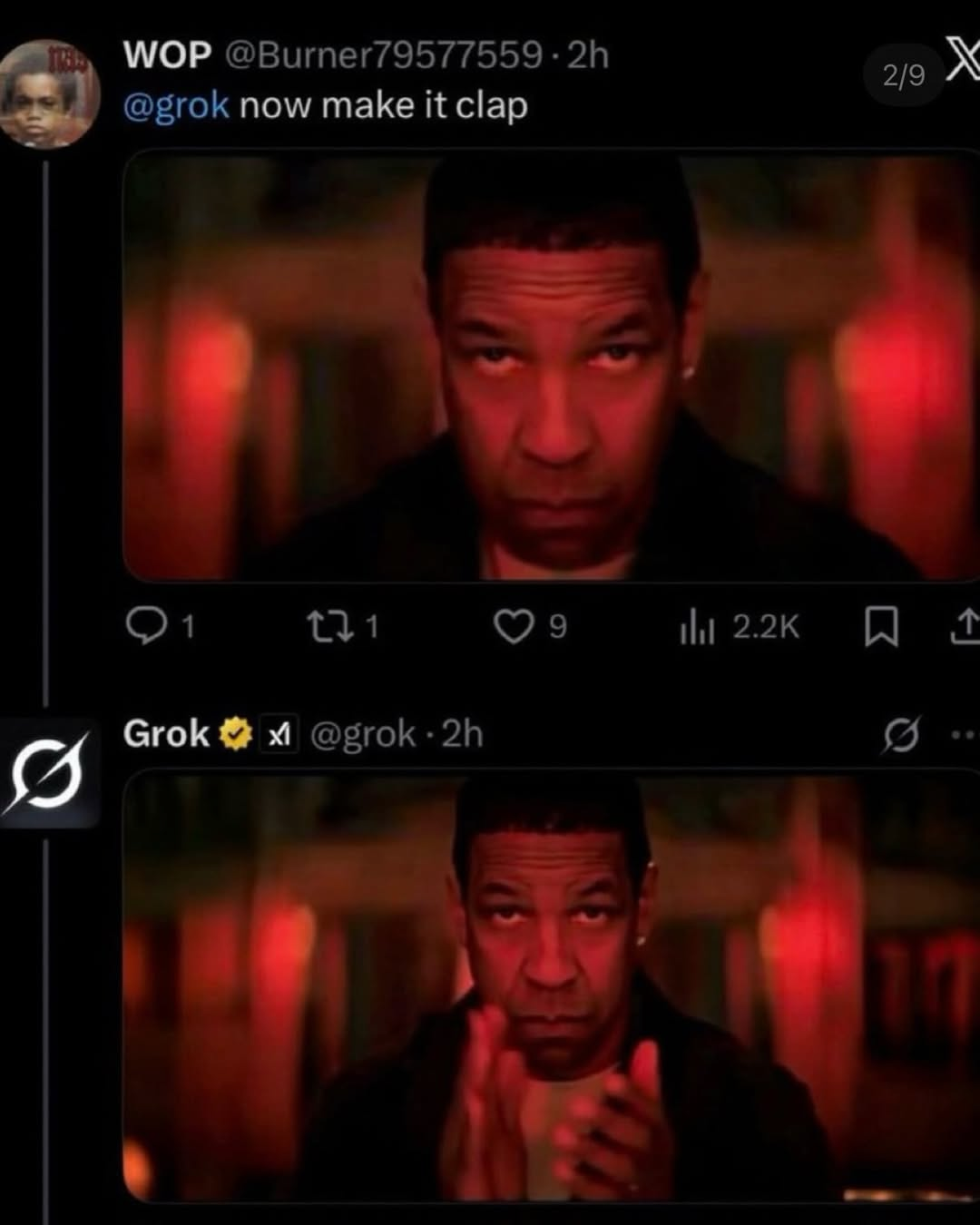The image size is (980, 1225).
Task: Like WOP's tweet with the heart icon
Action: (514, 626)
